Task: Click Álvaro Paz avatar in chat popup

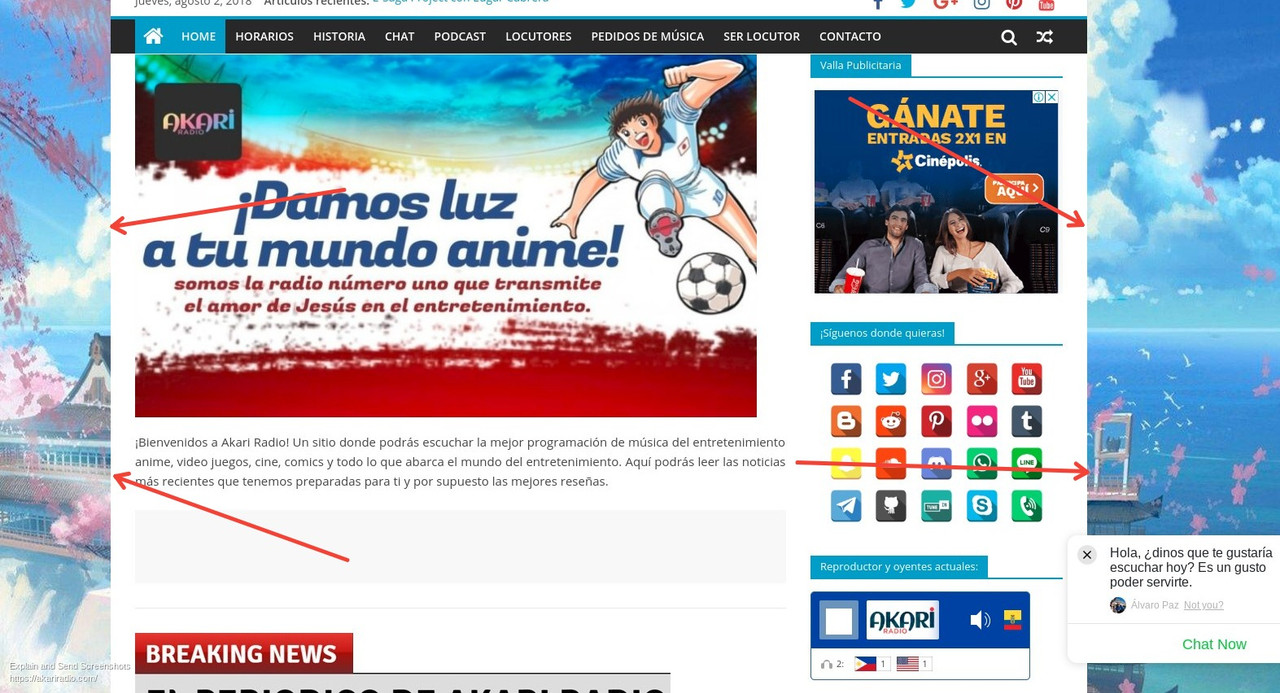Action: pyautogui.click(x=1118, y=605)
